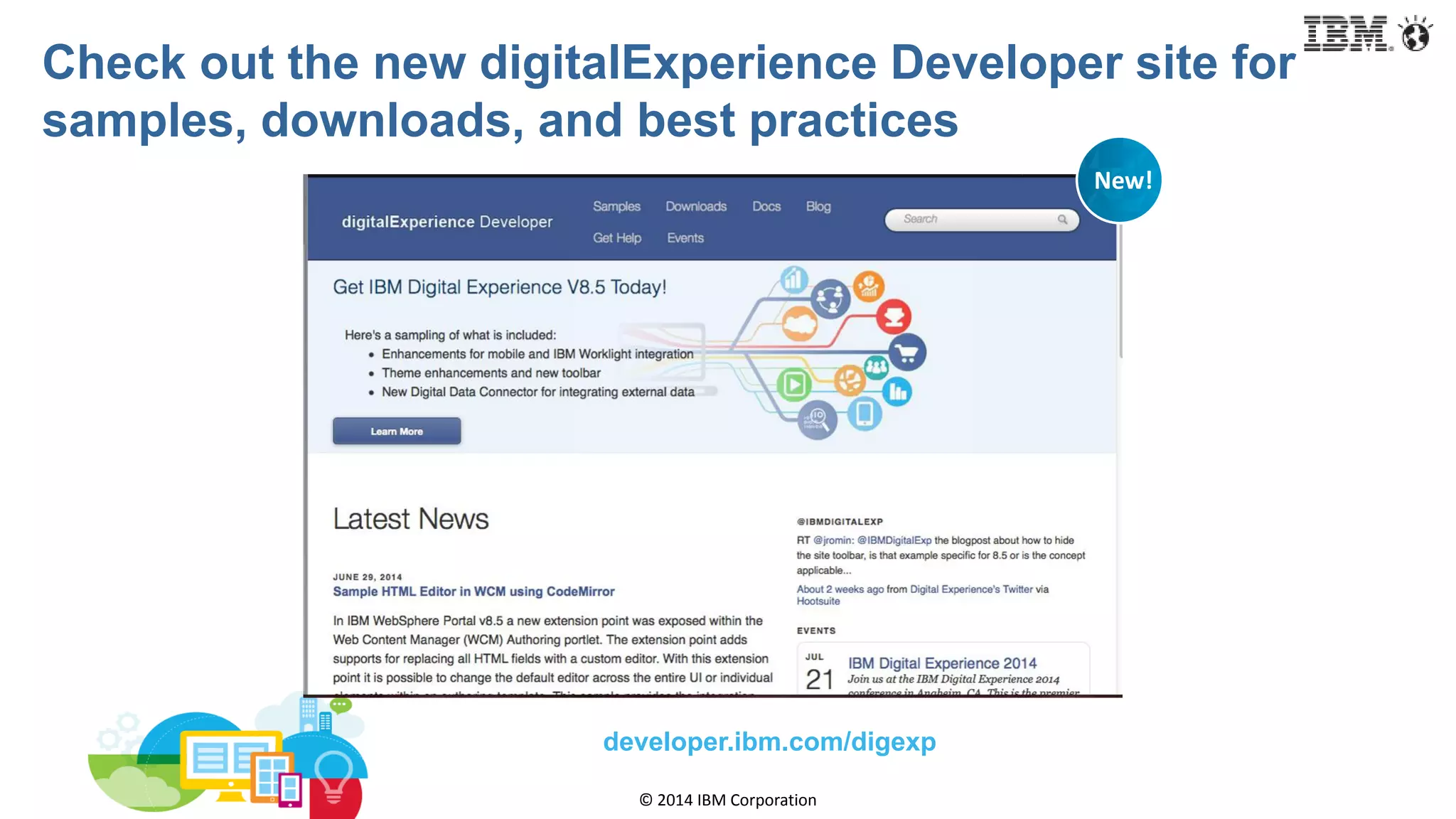The width and height of the screenshot is (1456, 819).
Task: Click the @IBMDIGITALEXP feed heading
Action: point(840,522)
